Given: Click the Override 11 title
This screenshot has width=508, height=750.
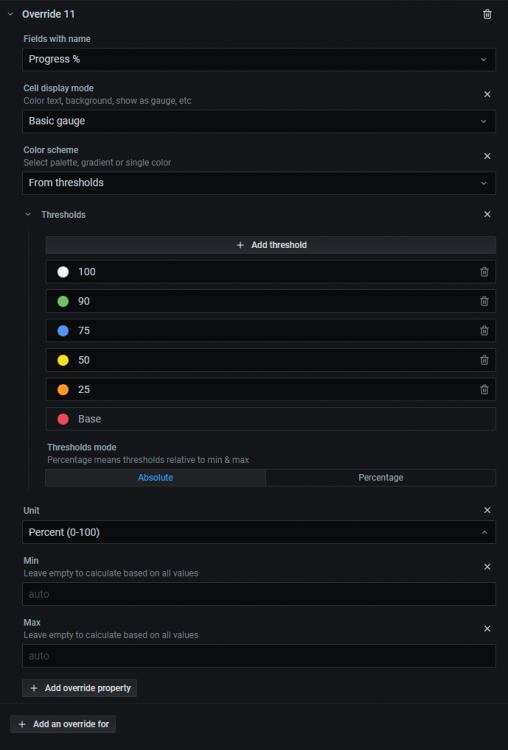Looking at the screenshot, I should pos(48,14).
